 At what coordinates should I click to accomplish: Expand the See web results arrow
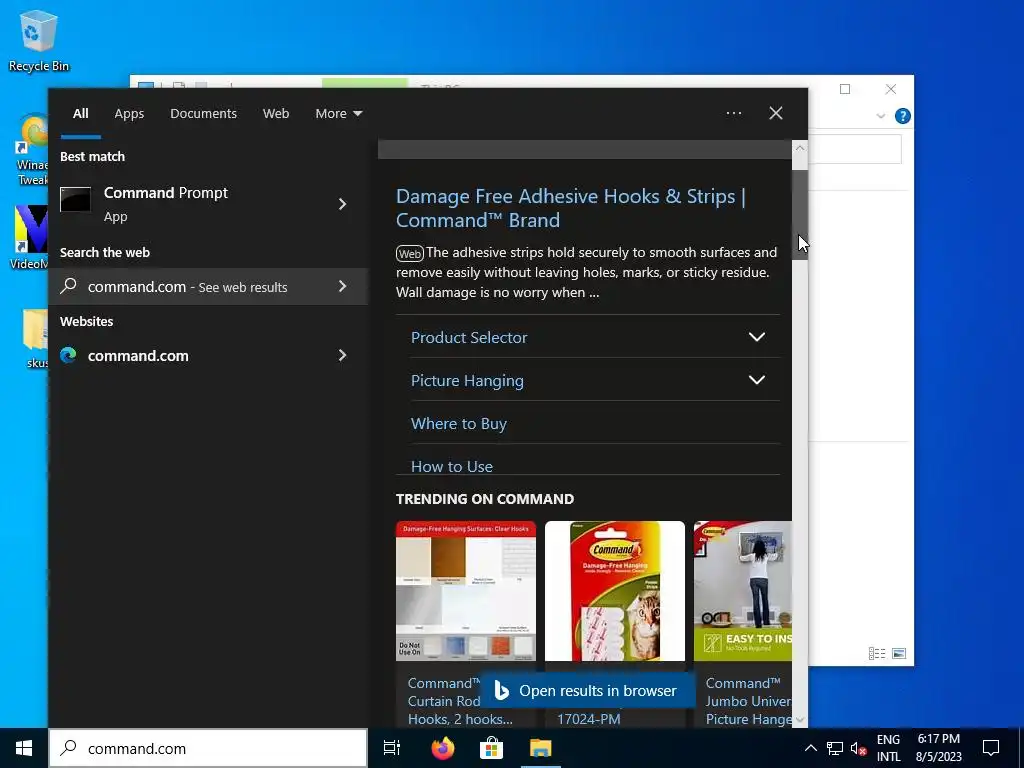click(342, 286)
